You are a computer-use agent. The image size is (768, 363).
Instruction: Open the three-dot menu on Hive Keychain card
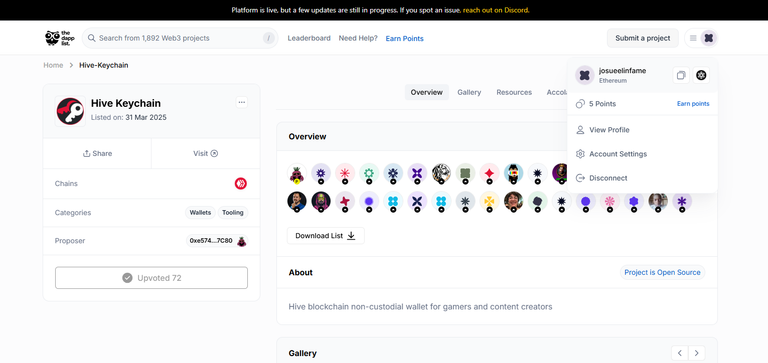[x=241, y=102]
